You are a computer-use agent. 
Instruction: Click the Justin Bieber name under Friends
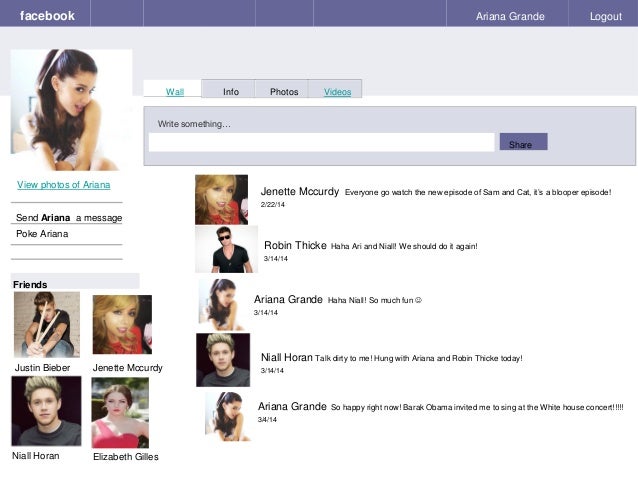point(42,367)
